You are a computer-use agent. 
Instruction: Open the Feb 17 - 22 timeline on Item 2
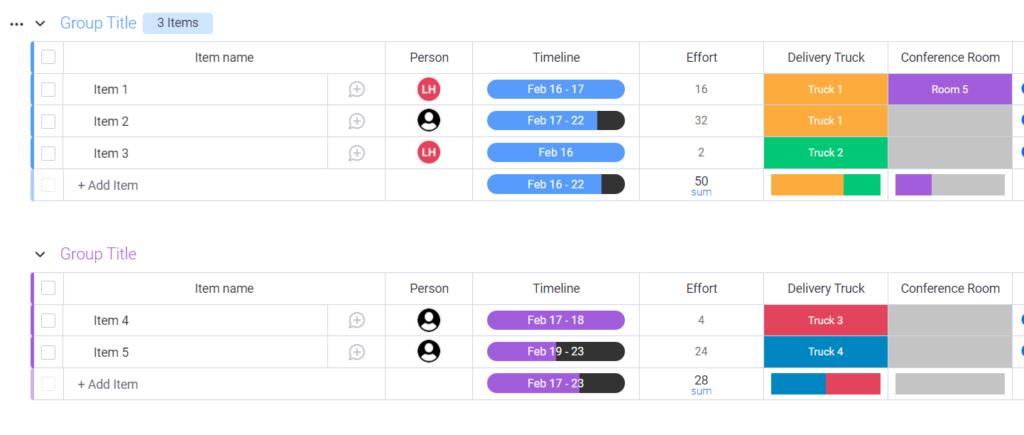point(556,121)
